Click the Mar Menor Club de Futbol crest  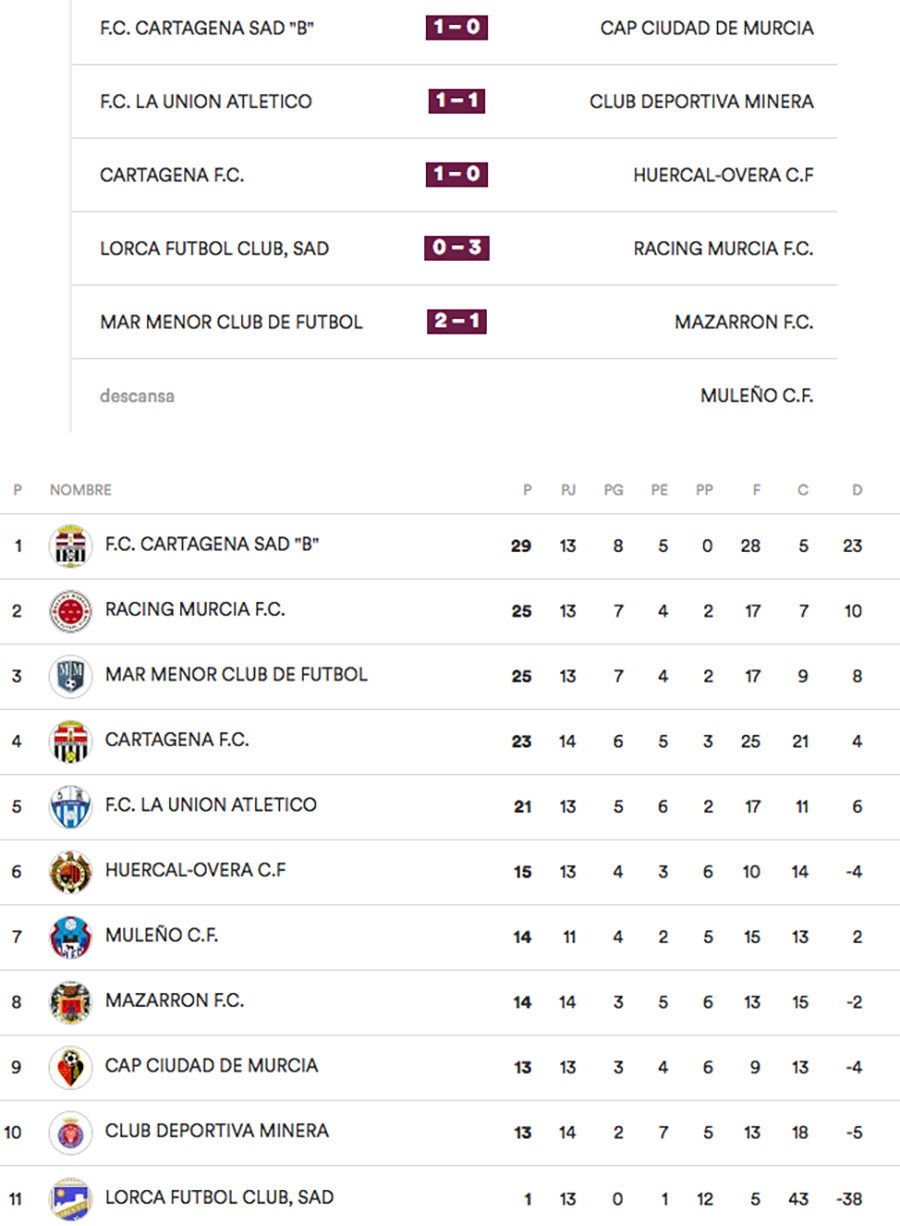point(71,676)
